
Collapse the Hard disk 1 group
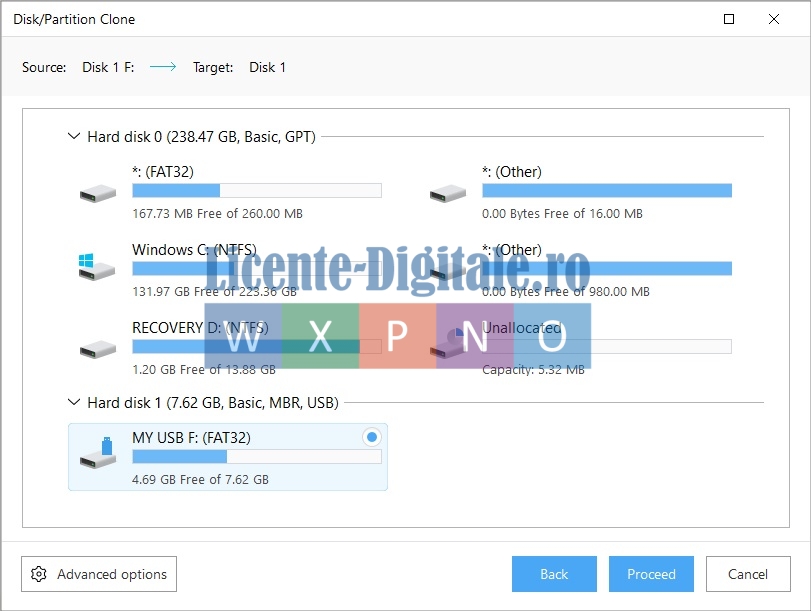coord(74,402)
